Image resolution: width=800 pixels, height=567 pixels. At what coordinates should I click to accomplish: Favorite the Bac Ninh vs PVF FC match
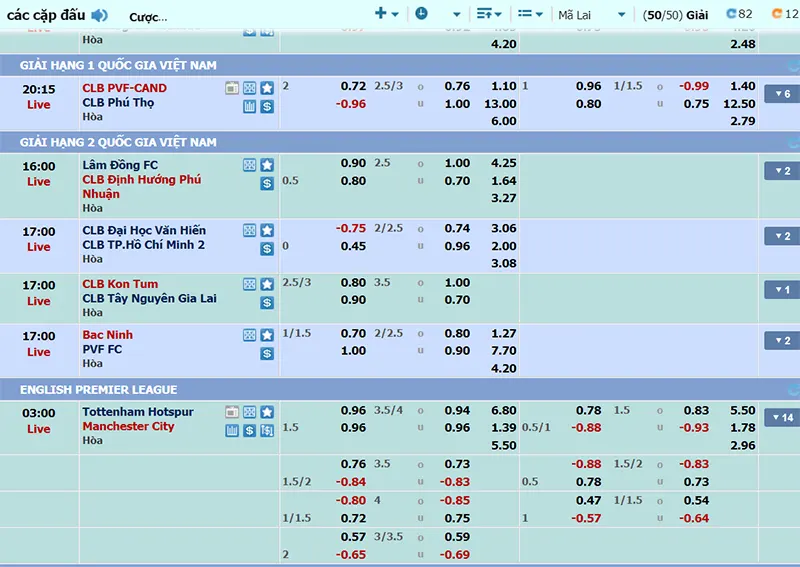point(267,335)
